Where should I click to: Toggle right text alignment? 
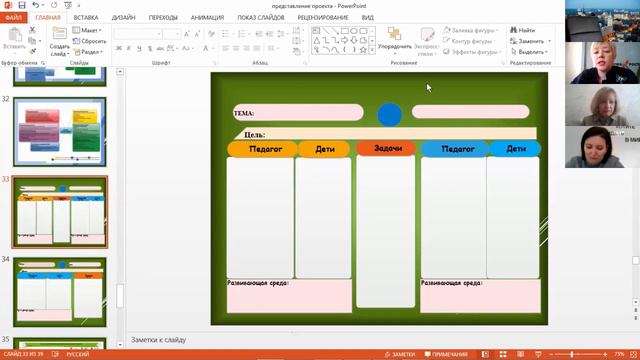(x=246, y=49)
